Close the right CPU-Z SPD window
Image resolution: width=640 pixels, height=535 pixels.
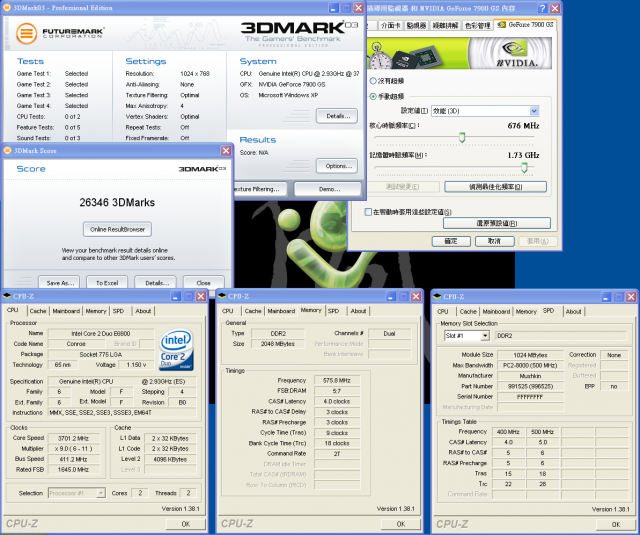click(x=631, y=297)
